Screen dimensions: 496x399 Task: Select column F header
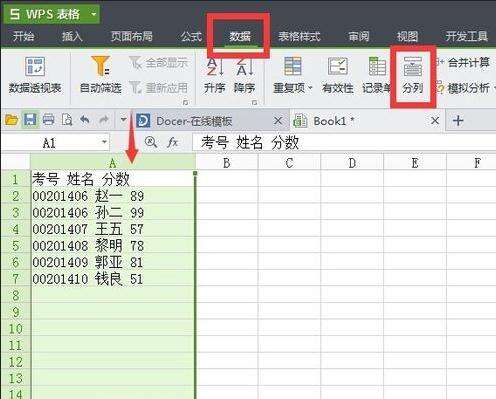coord(471,163)
